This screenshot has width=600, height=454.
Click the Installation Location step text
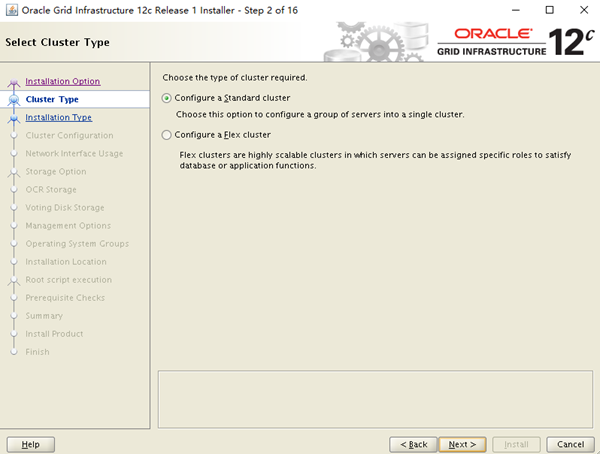click(x=66, y=261)
